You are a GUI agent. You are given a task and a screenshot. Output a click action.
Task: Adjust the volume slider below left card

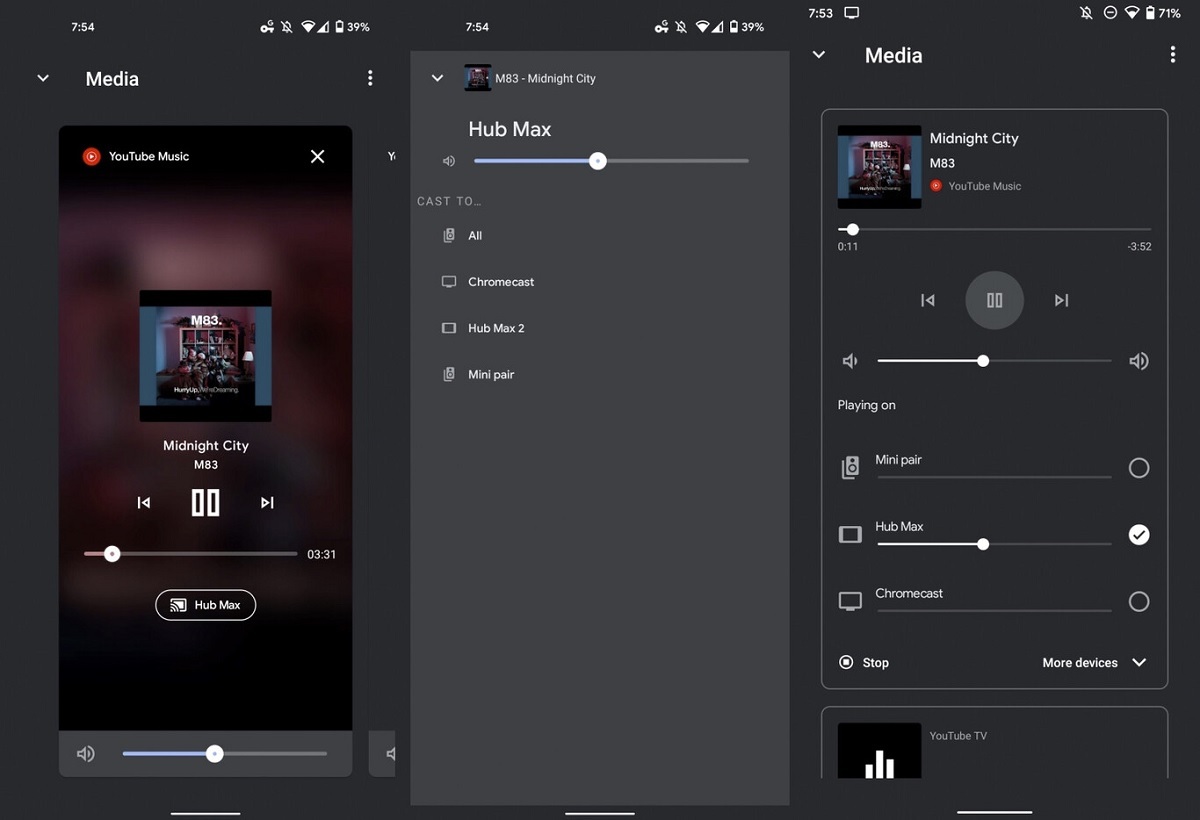pyautogui.click(x=224, y=754)
